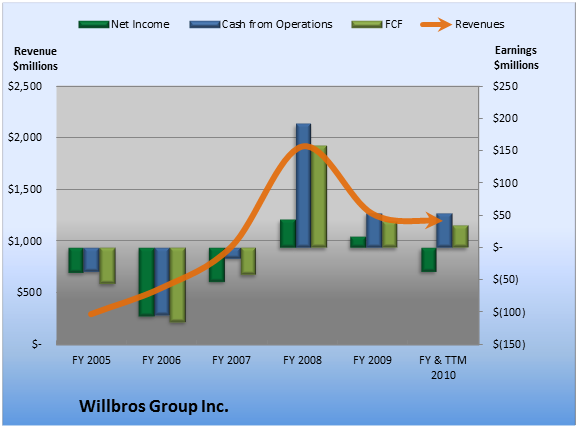
Task: Click the 2010 FCF bar
Action: click(460, 236)
